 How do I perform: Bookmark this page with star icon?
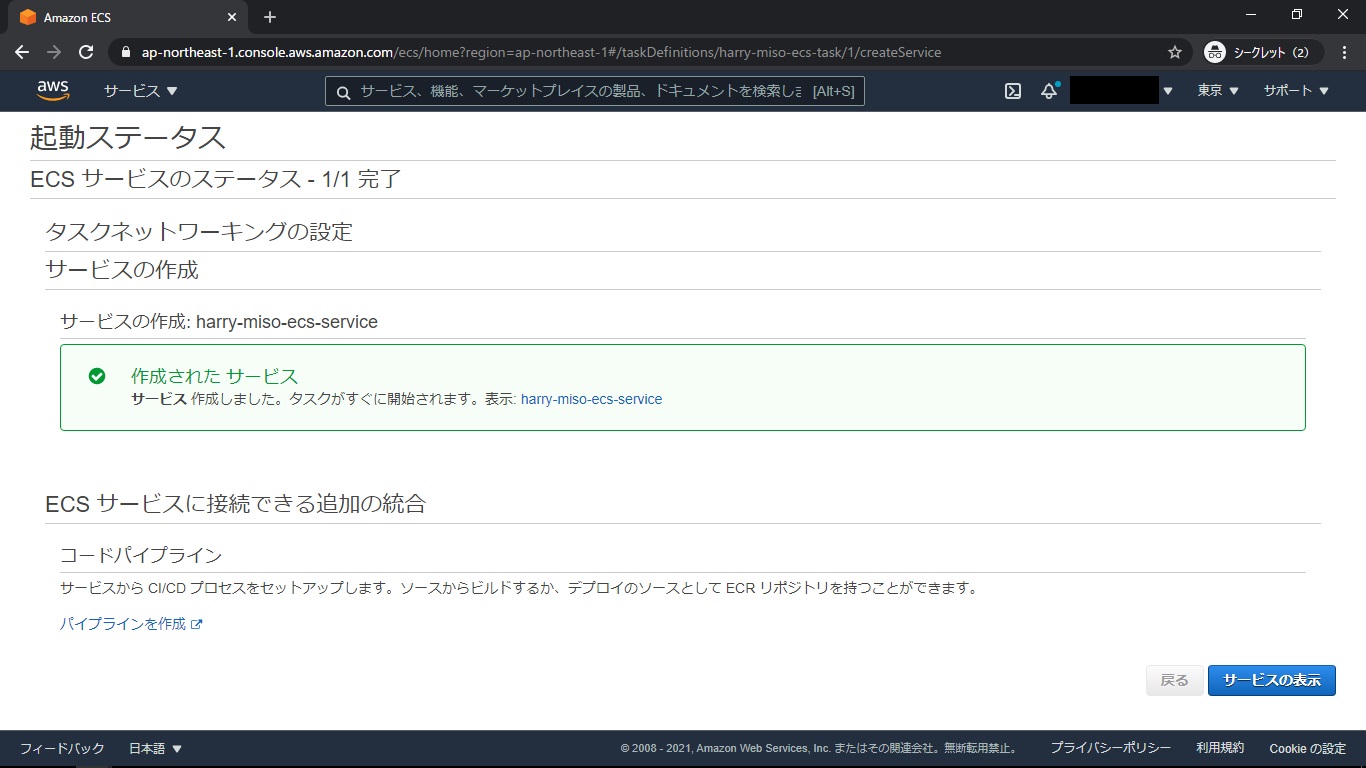point(1175,52)
